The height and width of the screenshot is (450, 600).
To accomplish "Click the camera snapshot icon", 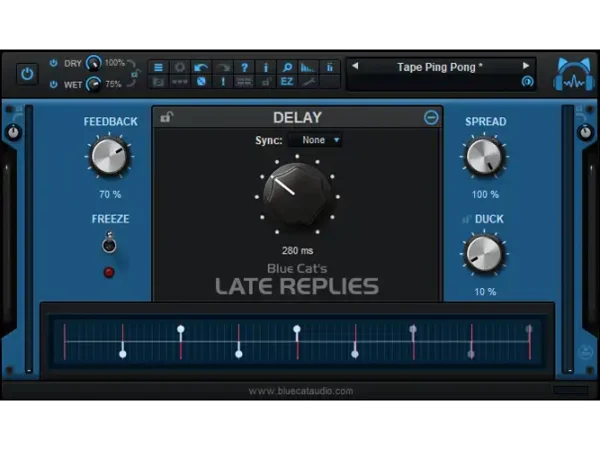I will tap(158, 82).
